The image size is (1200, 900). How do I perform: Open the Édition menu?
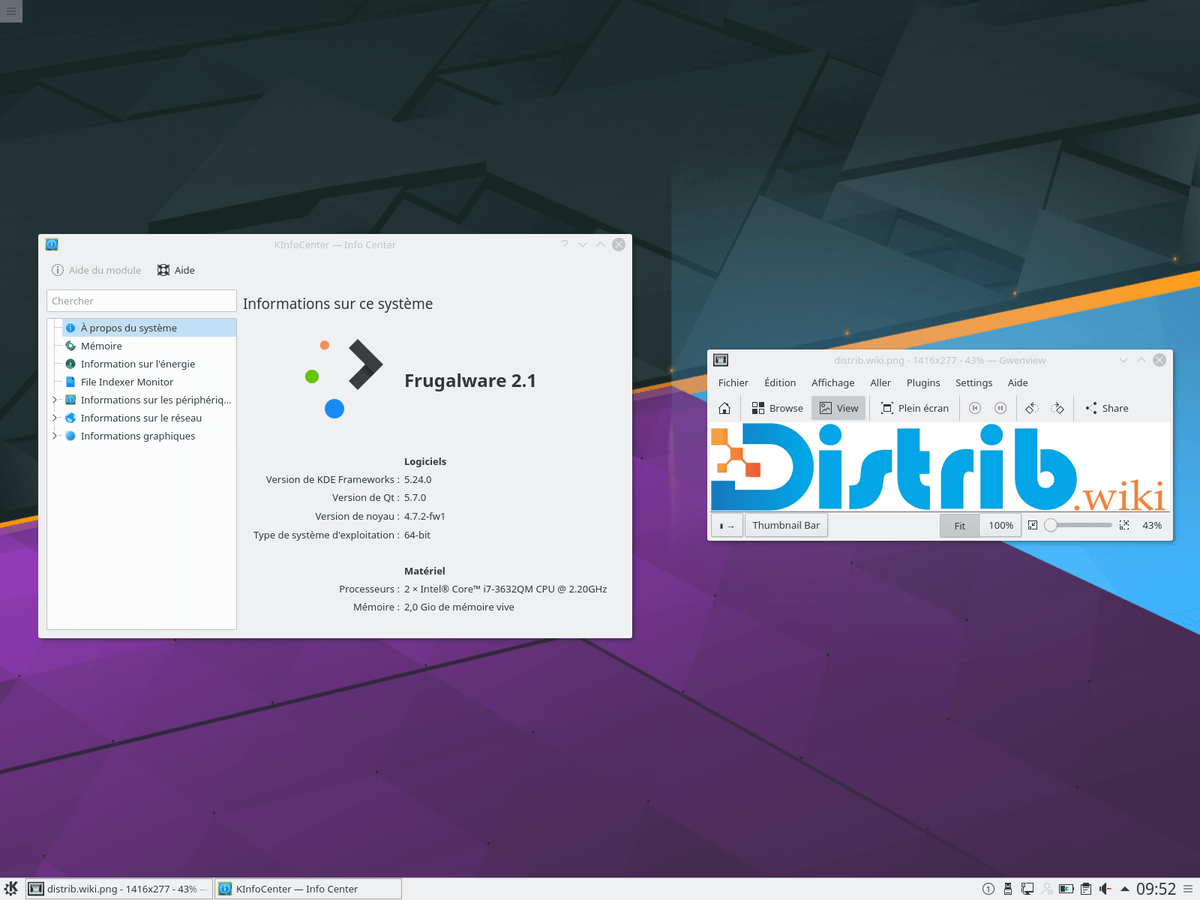click(780, 383)
